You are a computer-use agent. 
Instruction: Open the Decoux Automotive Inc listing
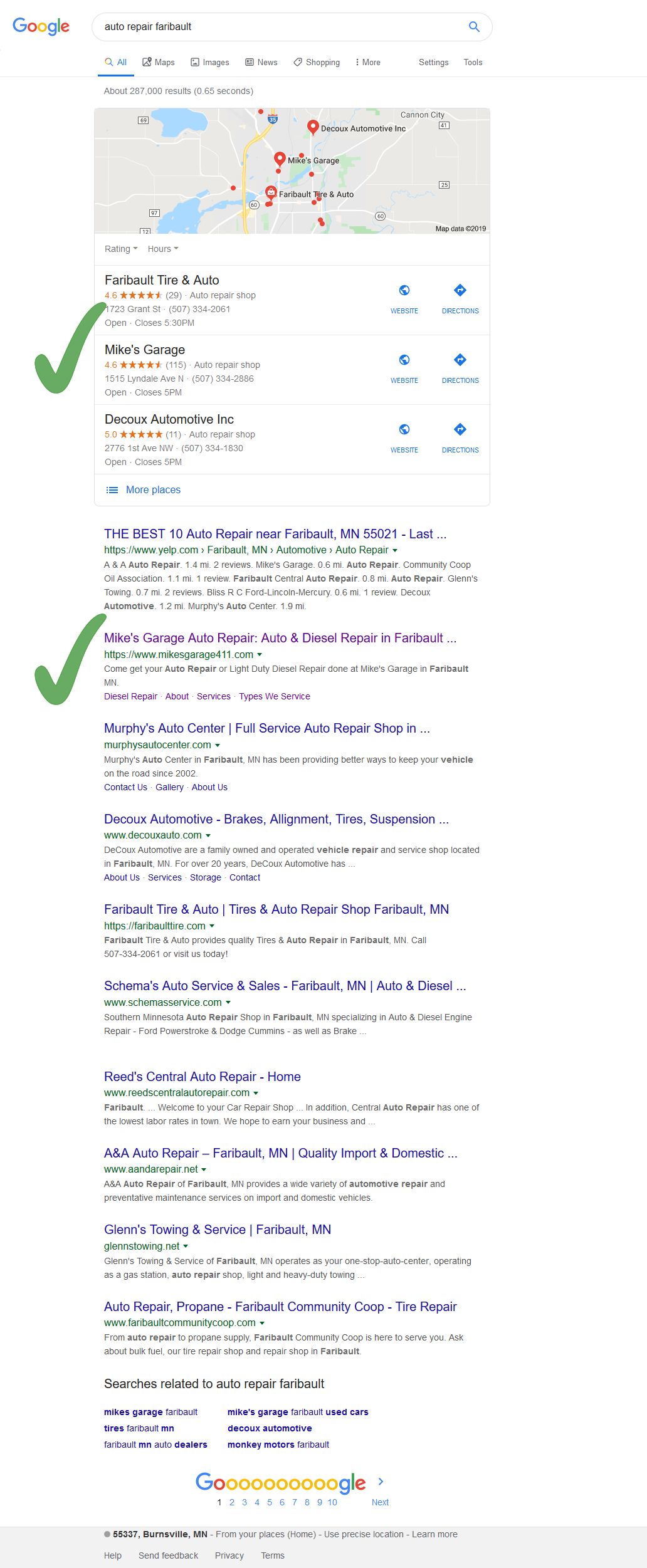(x=169, y=419)
